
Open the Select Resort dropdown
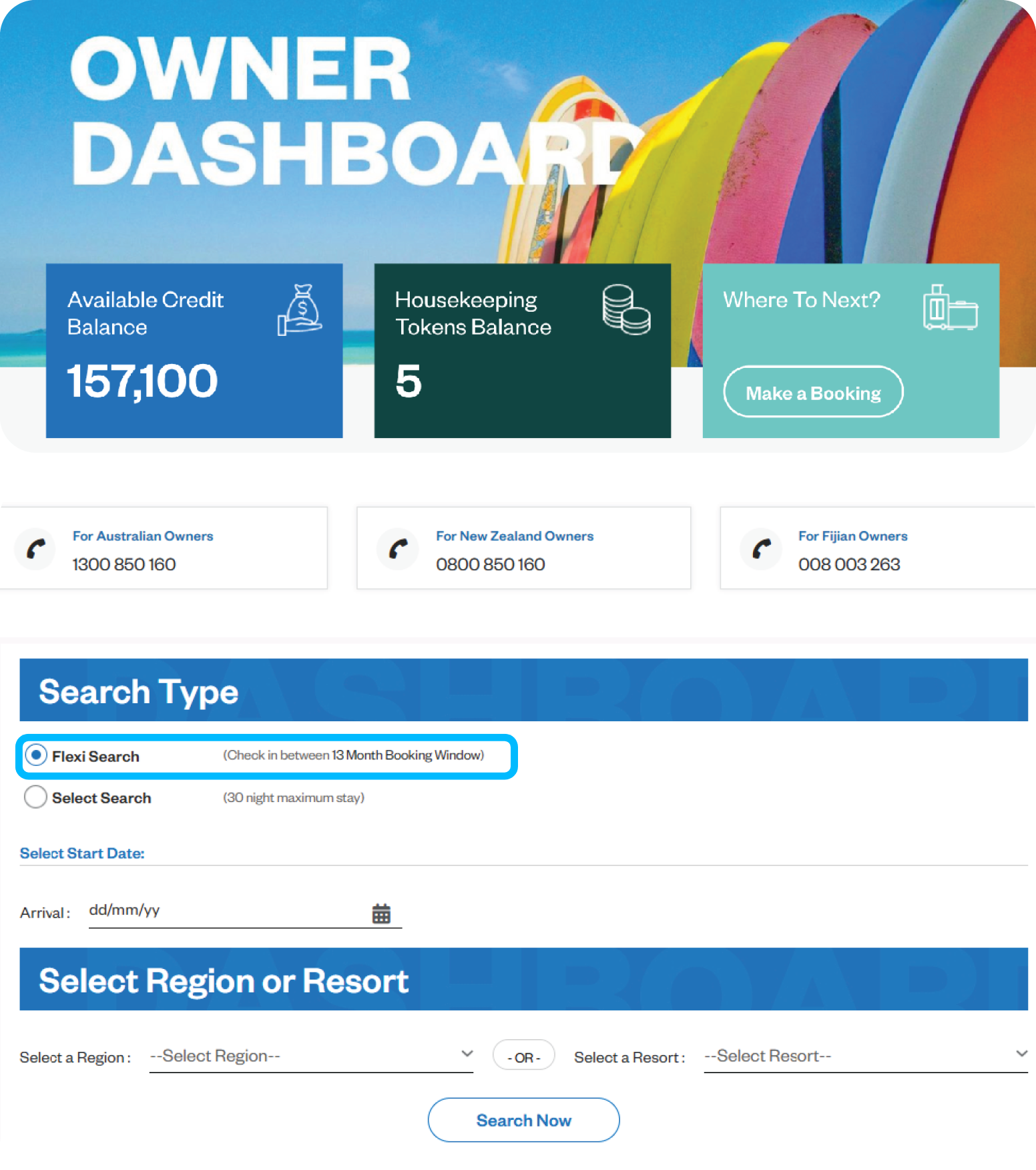866,1056
